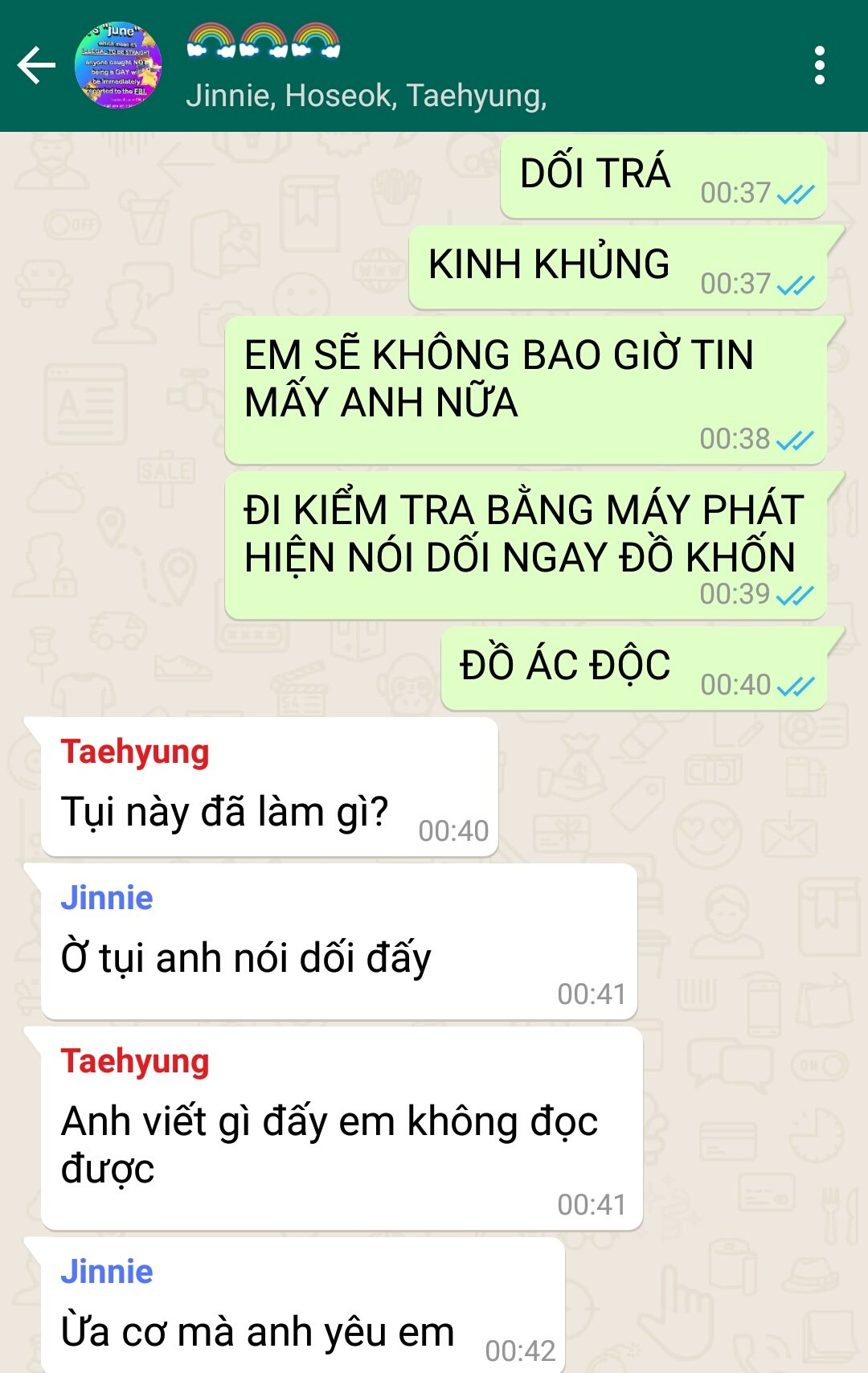The width and height of the screenshot is (868, 1373).
Task: Select the KINH KHỦNG message bubble
Action: 618,268
